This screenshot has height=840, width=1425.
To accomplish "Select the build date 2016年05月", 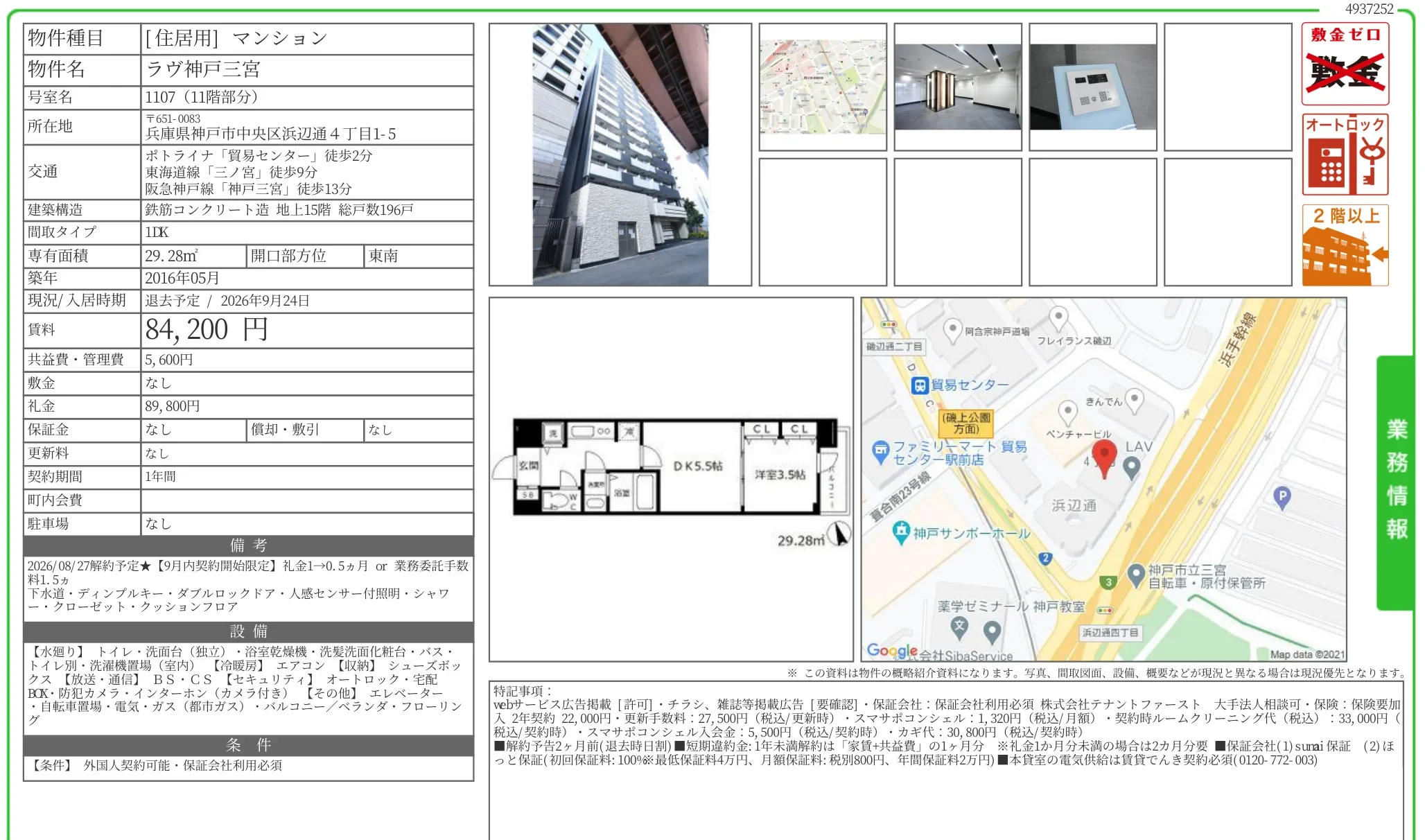I will pos(182,278).
